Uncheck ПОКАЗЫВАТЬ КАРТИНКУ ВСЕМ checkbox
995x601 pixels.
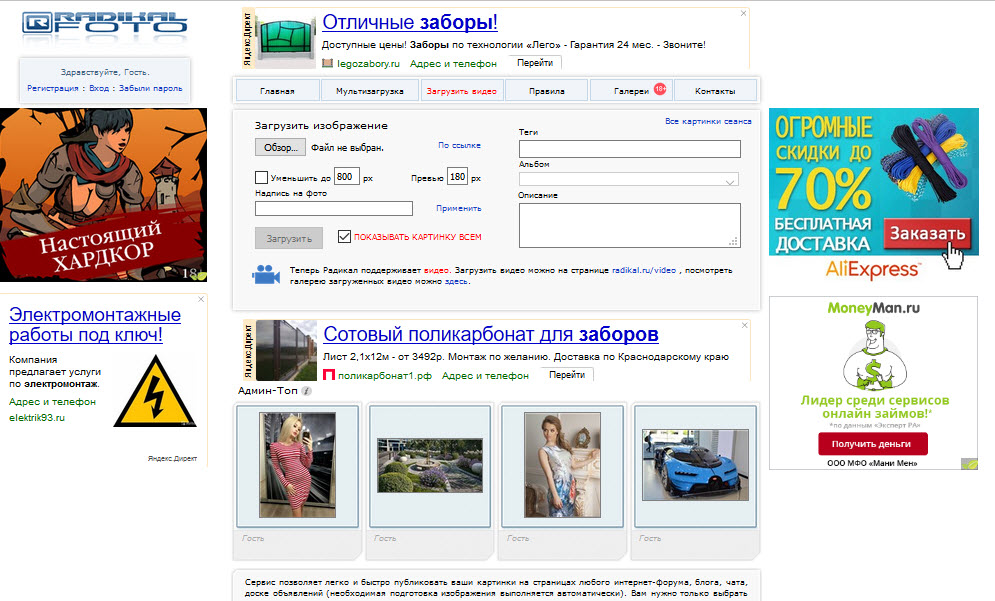point(345,237)
